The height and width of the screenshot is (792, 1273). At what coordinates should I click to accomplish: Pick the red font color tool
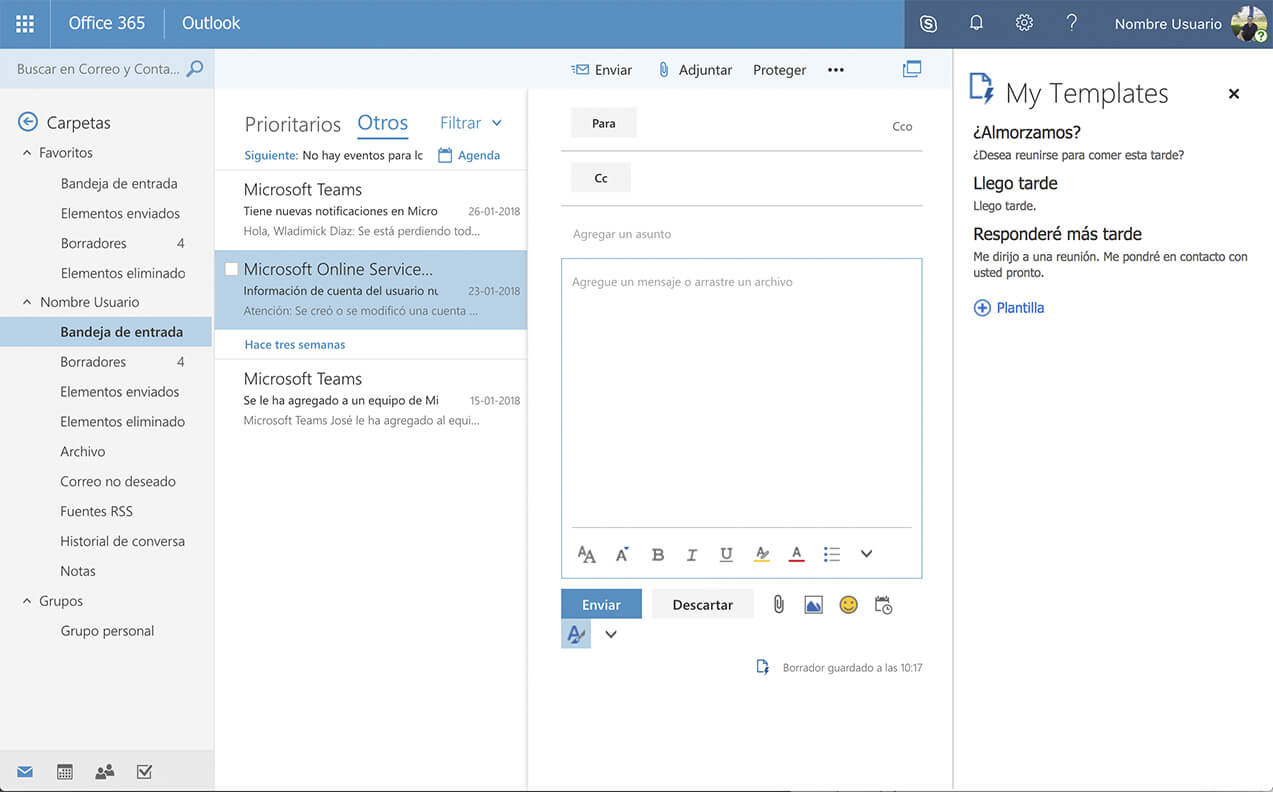(x=797, y=554)
